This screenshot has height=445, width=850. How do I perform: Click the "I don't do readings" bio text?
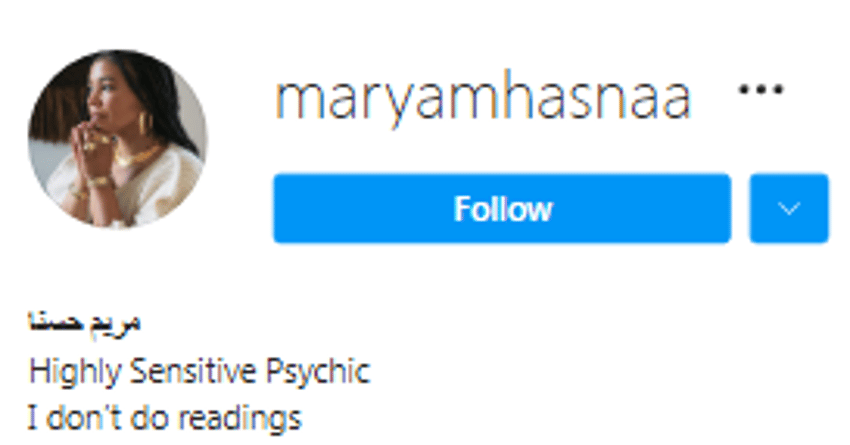164,419
